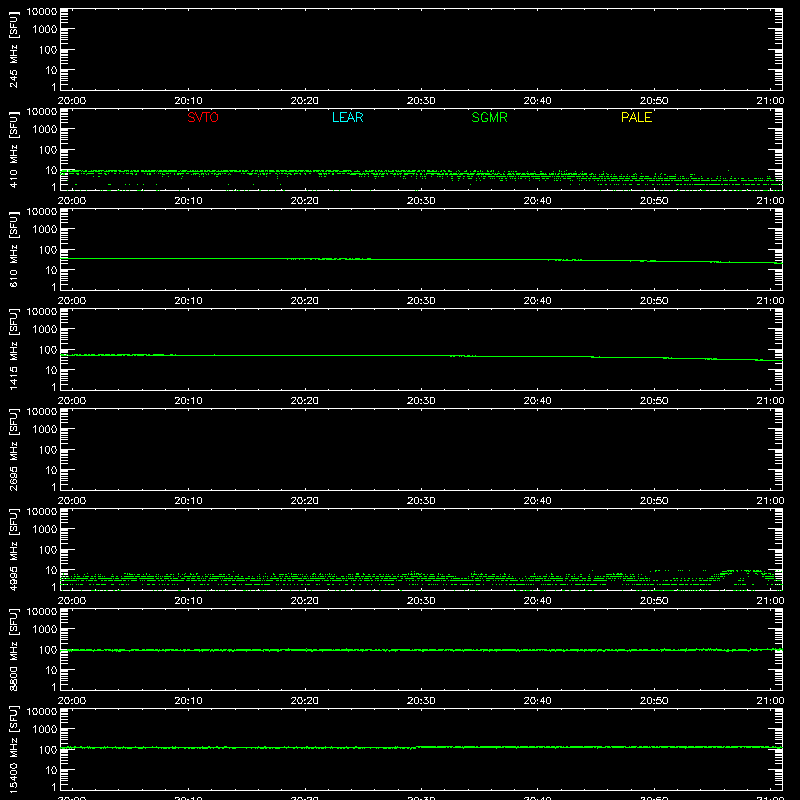800x800 pixels.
Task: Click the 1000 y-axis label of 15400 MHz panel
Action: coord(45,730)
